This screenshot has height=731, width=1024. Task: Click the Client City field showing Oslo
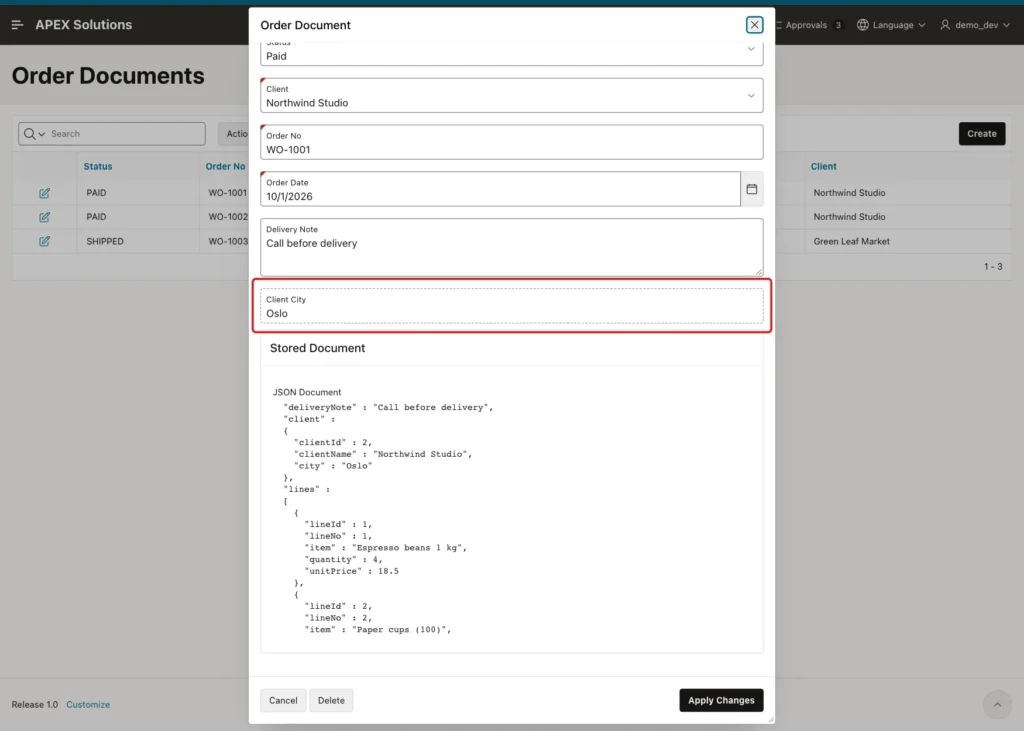(511, 306)
